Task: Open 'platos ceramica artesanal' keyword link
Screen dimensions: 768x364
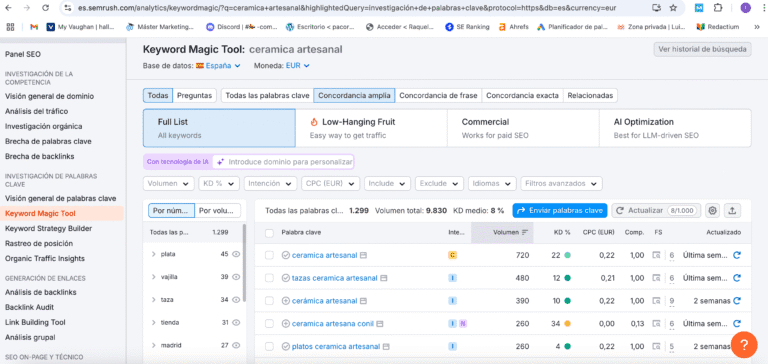Action: point(336,346)
